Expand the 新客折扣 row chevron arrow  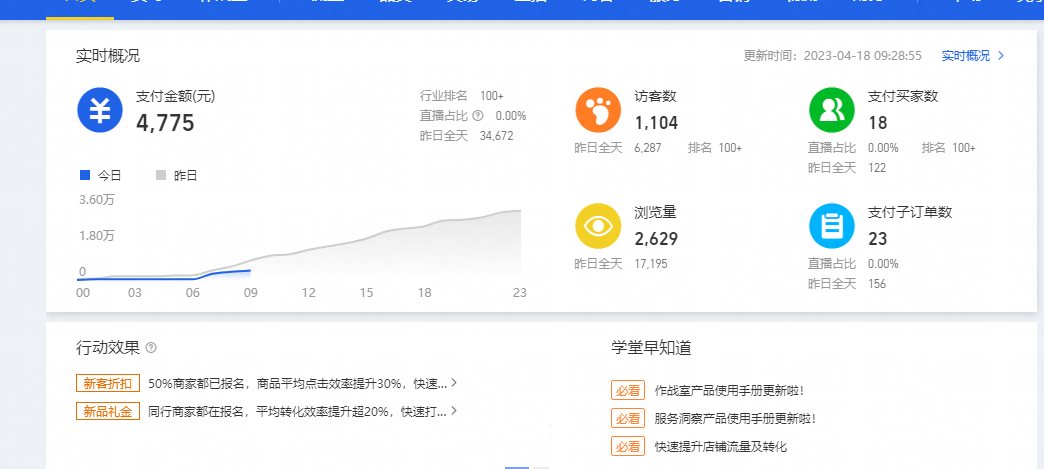(454, 383)
